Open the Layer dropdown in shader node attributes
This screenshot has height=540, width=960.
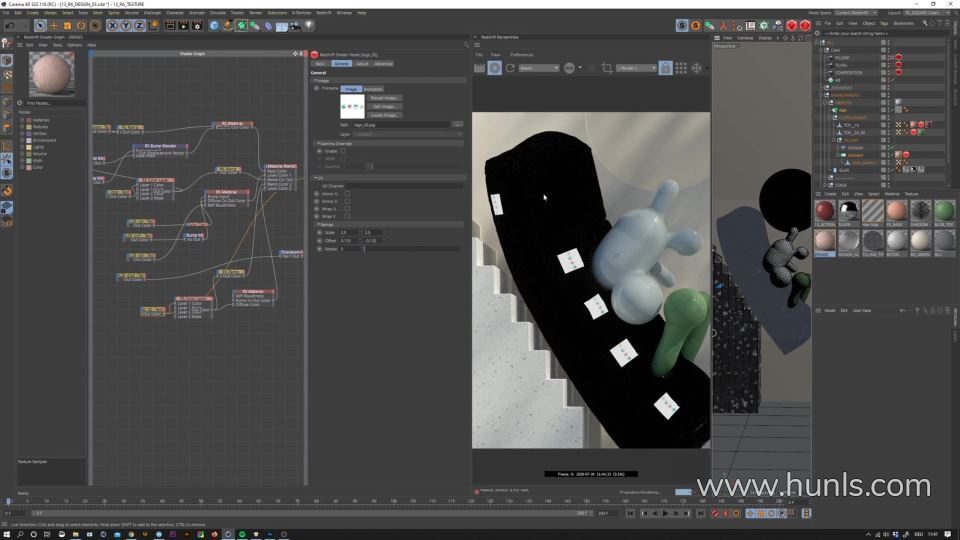coord(407,134)
